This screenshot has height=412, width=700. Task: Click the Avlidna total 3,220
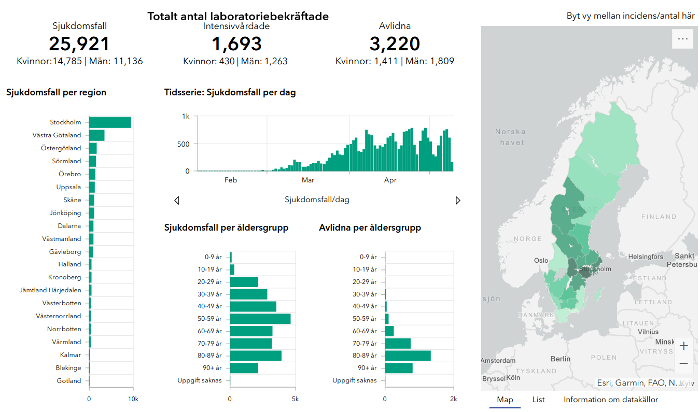[395, 44]
